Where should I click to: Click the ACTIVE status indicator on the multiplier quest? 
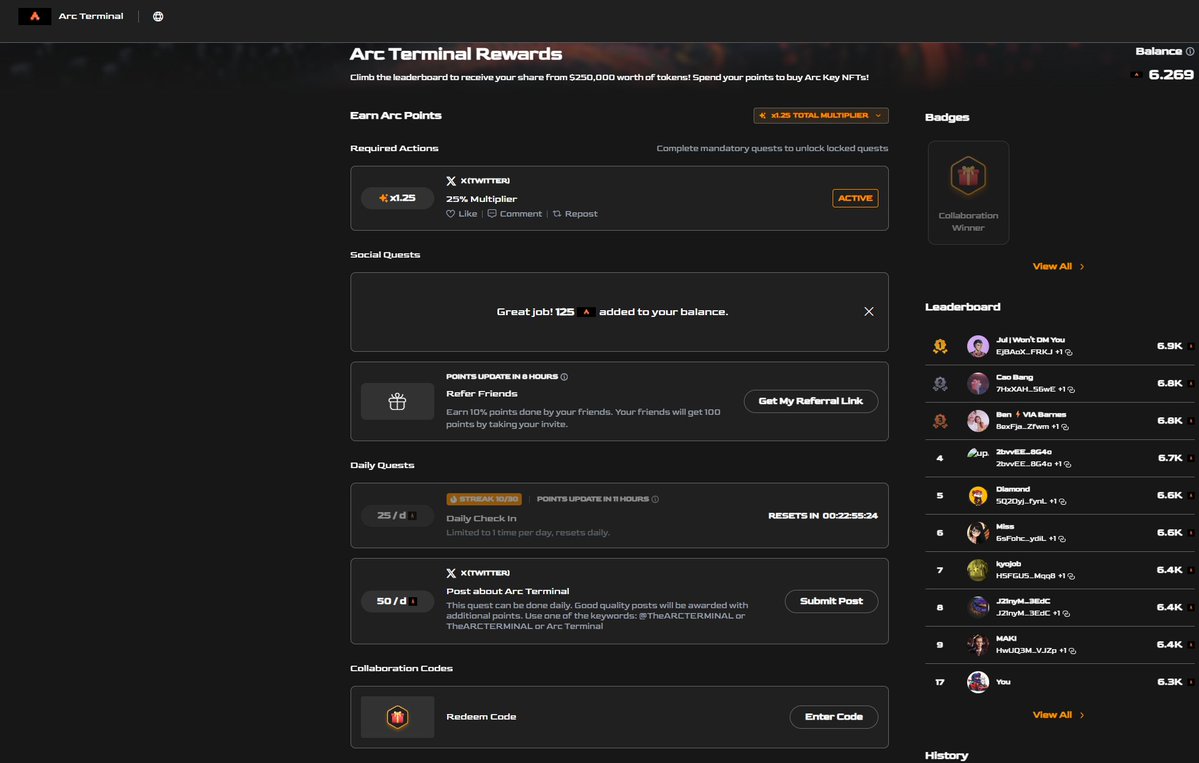(855, 198)
